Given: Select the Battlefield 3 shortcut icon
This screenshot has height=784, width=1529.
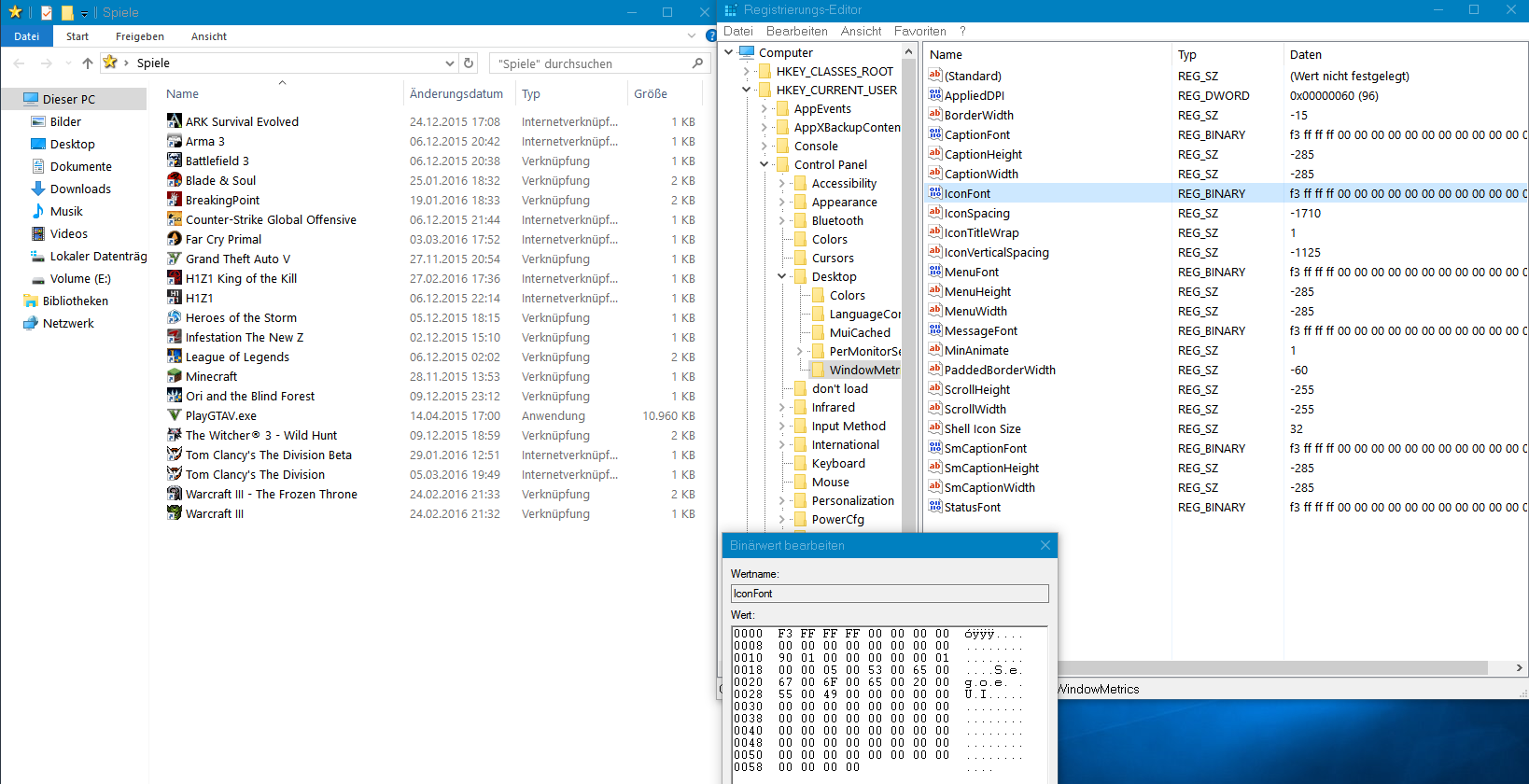Looking at the screenshot, I should pos(175,160).
